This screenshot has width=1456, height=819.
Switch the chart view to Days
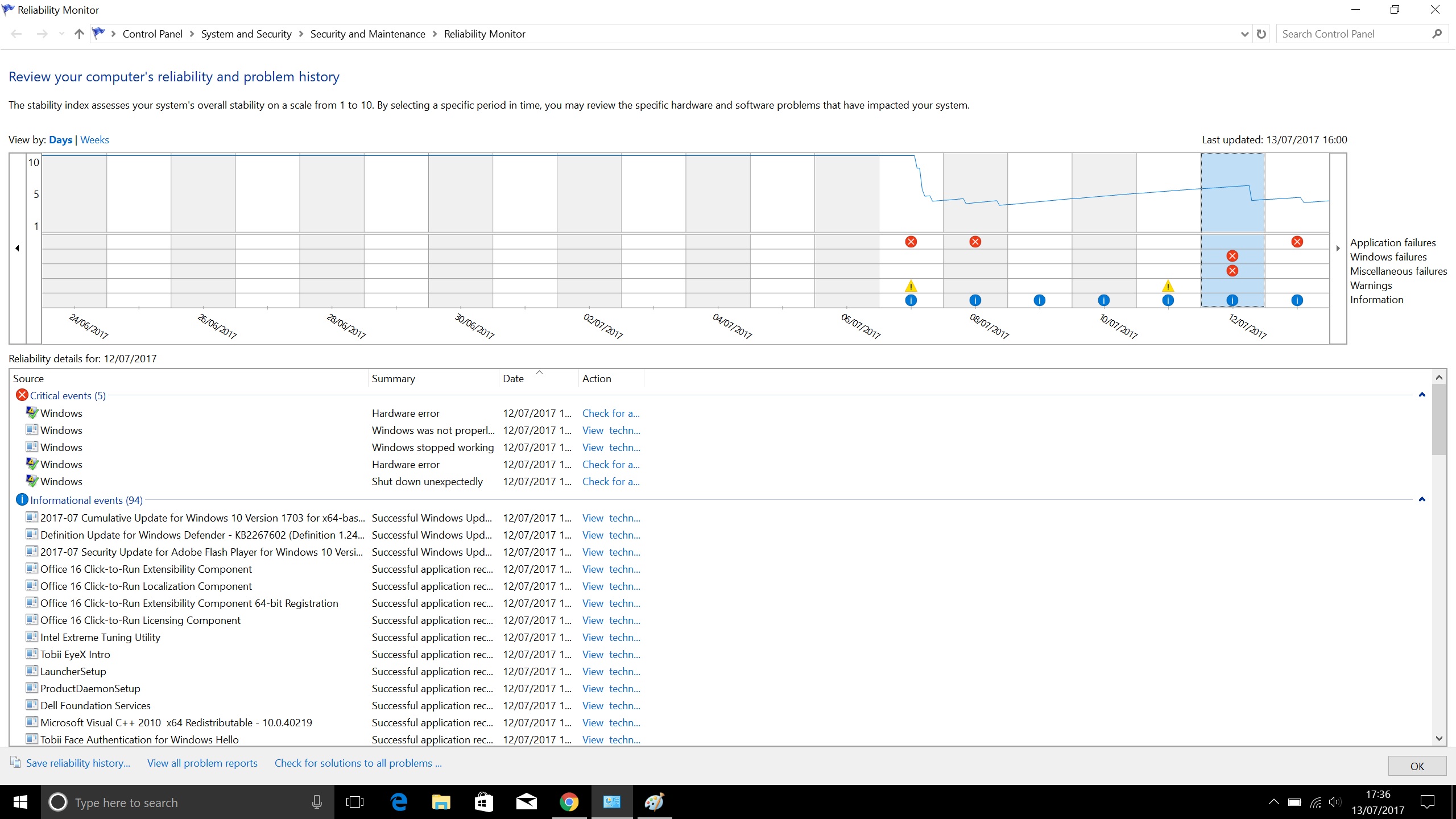click(x=60, y=140)
